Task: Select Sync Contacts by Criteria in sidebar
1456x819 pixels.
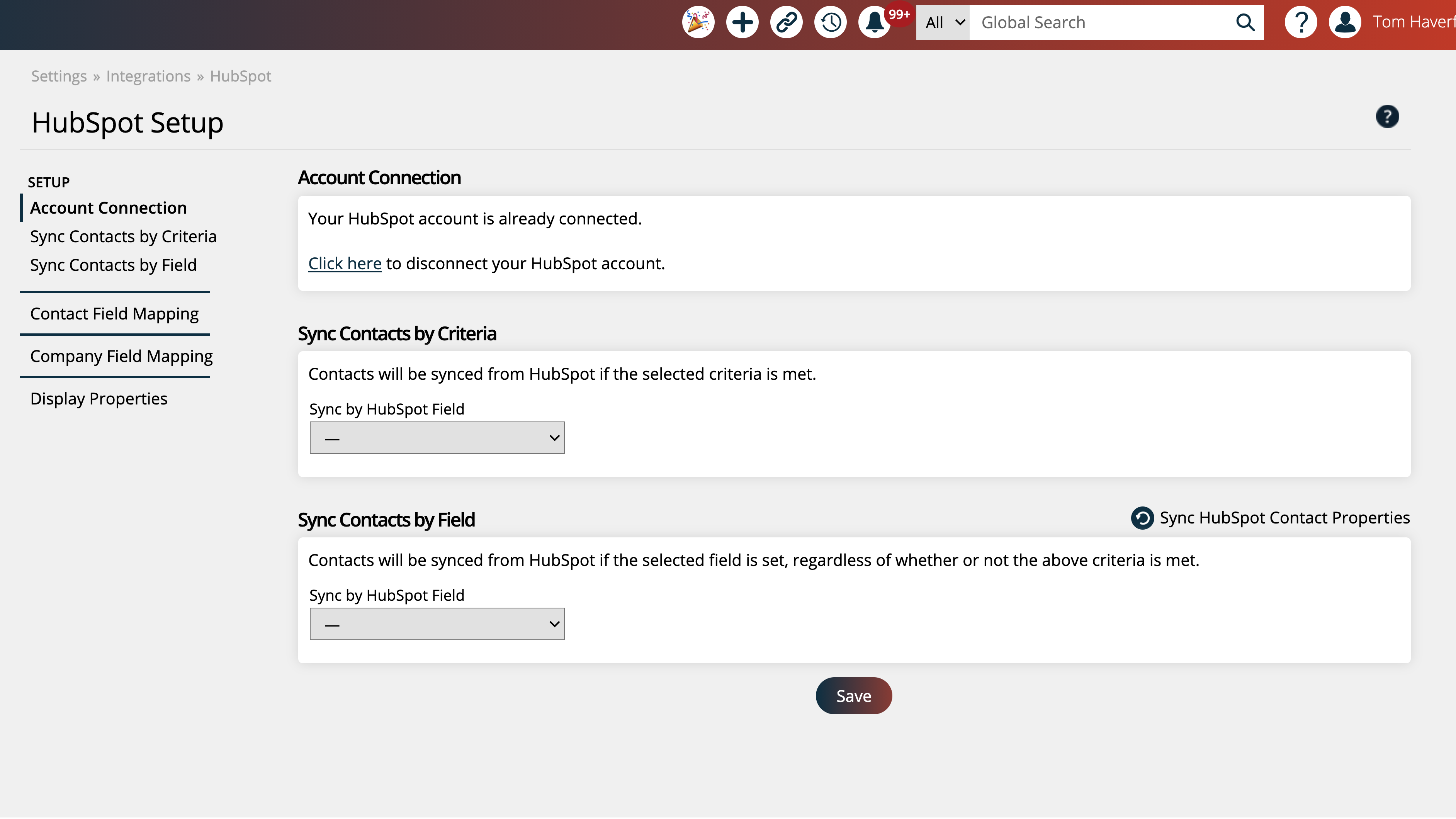Action: coord(122,236)
